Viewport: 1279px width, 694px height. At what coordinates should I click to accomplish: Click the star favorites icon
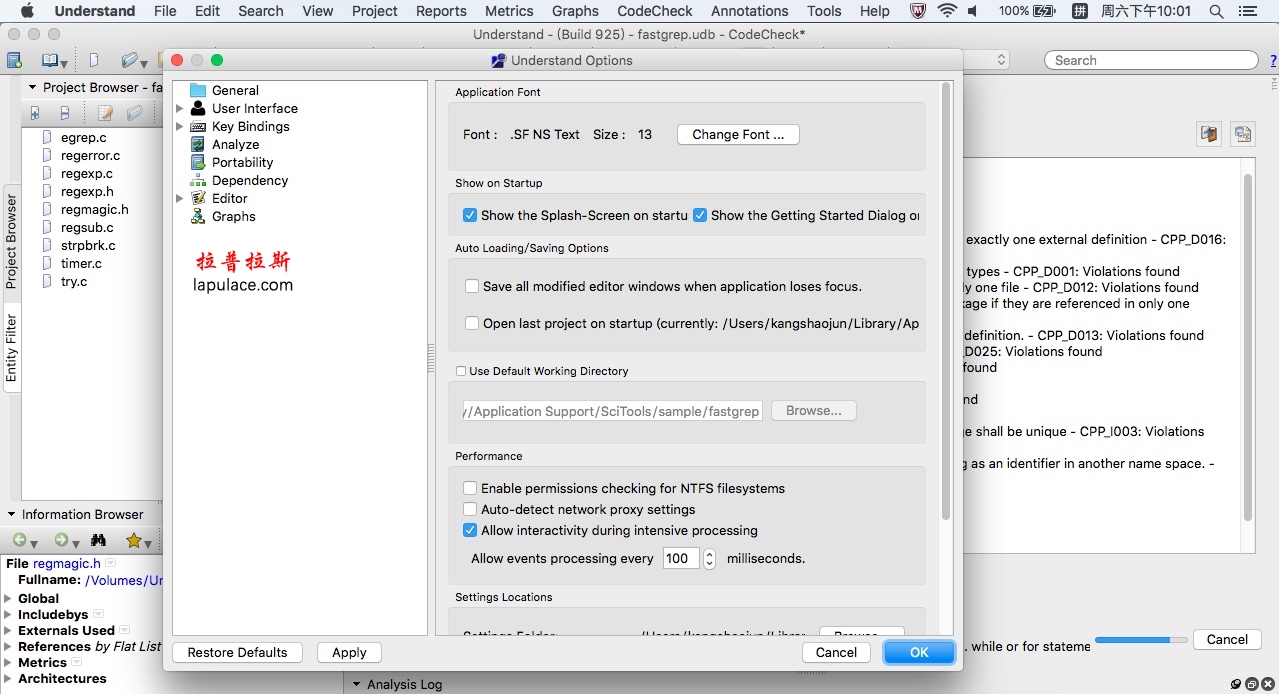pos(133,540)
